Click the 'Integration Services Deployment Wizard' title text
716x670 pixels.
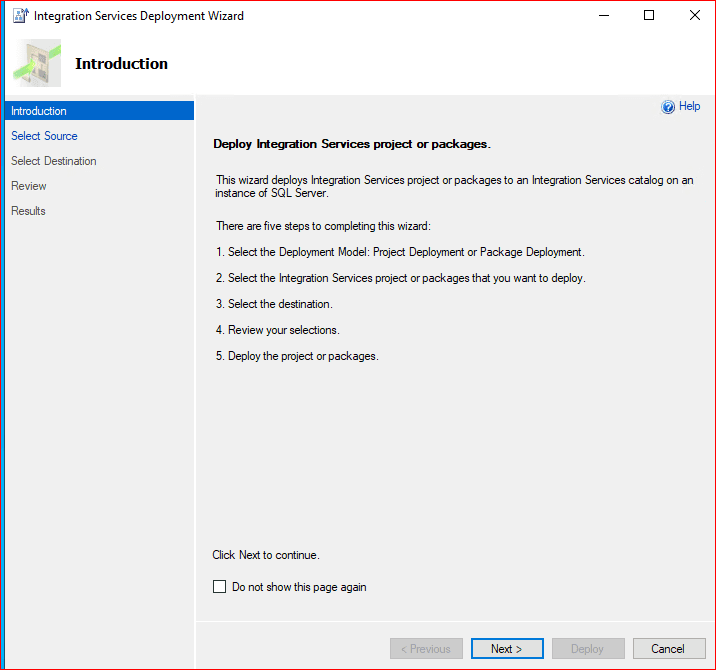[x=139, y=16]
